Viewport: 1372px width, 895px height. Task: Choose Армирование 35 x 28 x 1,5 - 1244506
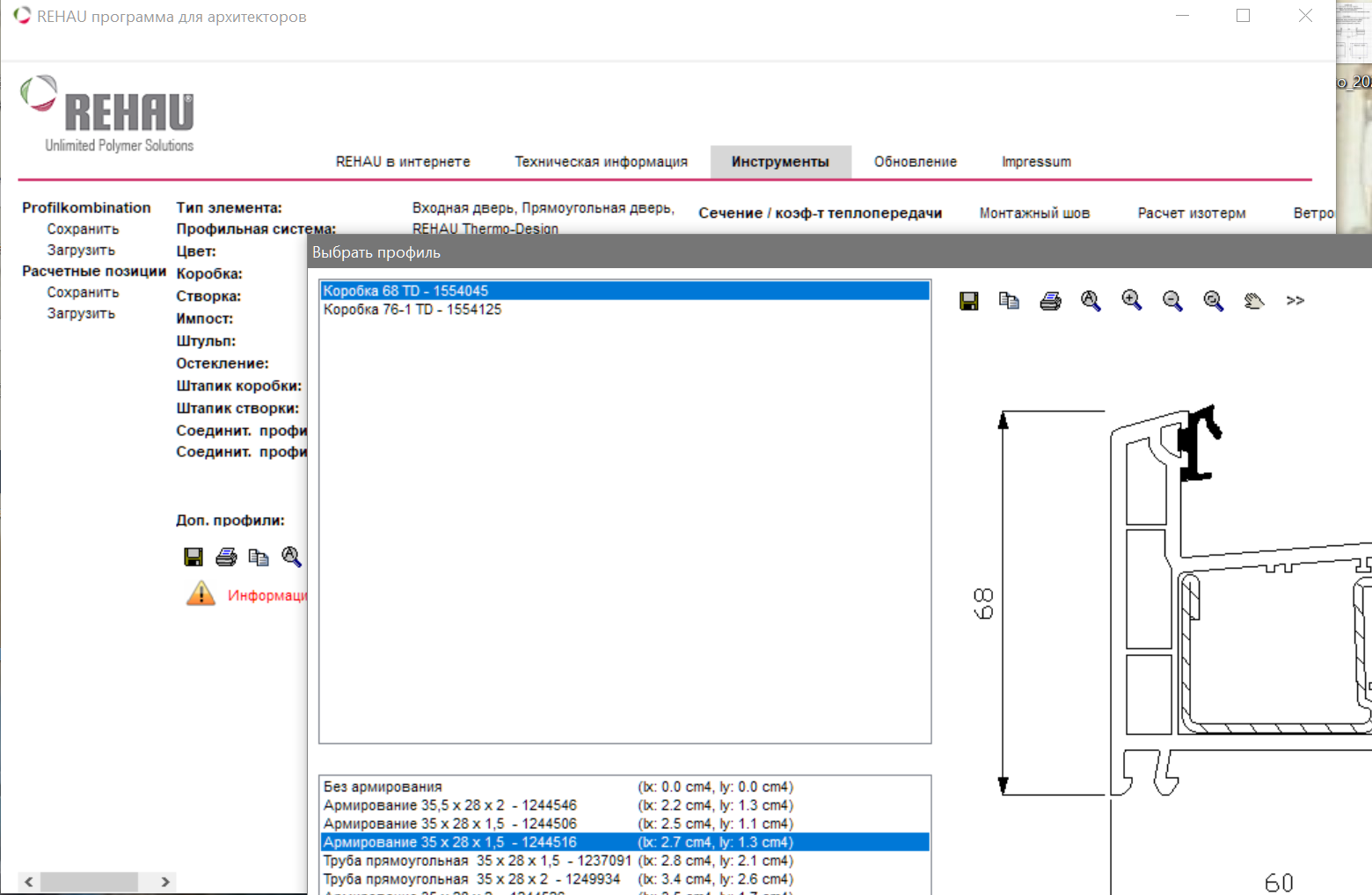625,824
